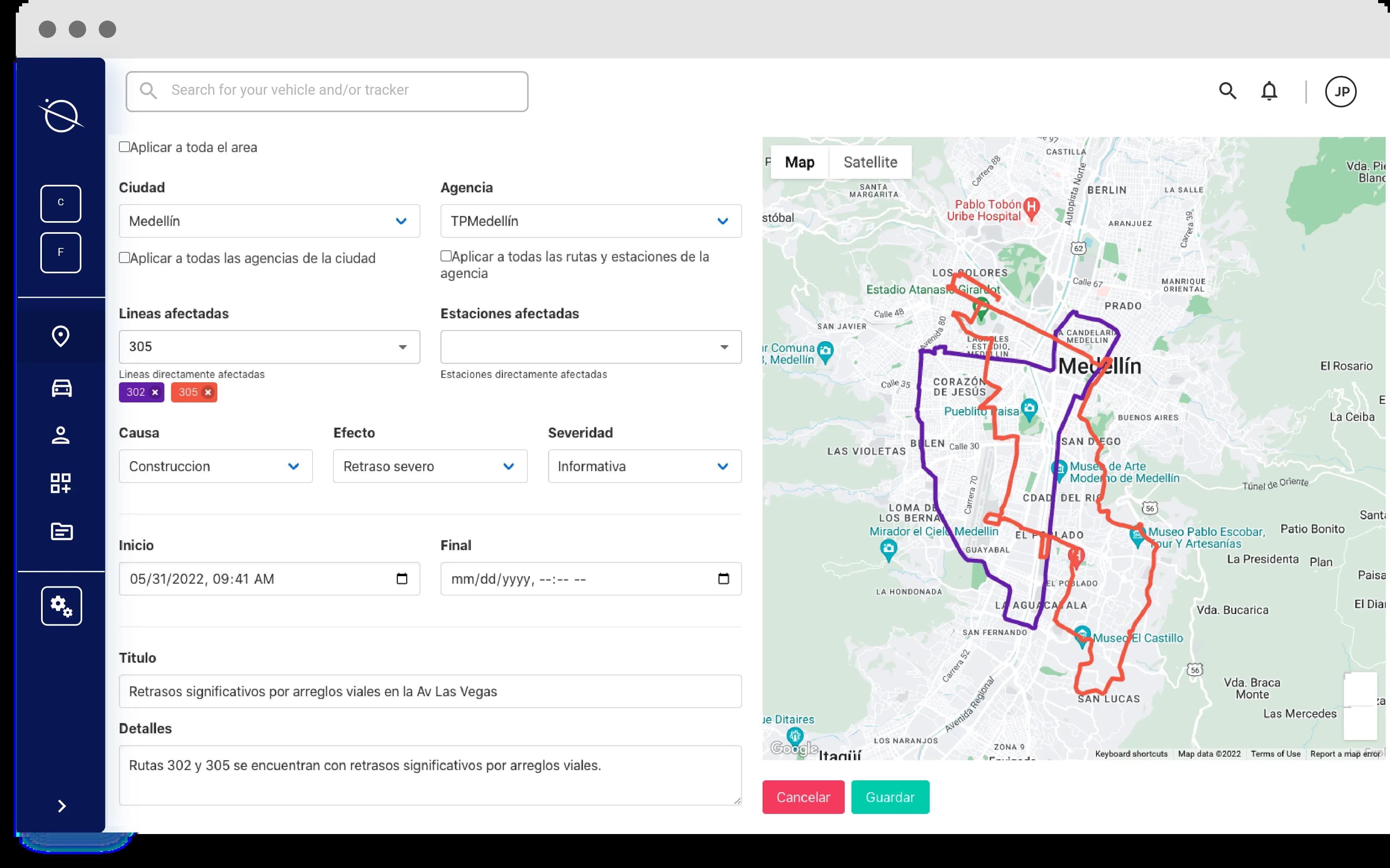Screen dimensions: 1390x868
Task: Open the Causa dropdown showing Construccion
Action: 215,466
